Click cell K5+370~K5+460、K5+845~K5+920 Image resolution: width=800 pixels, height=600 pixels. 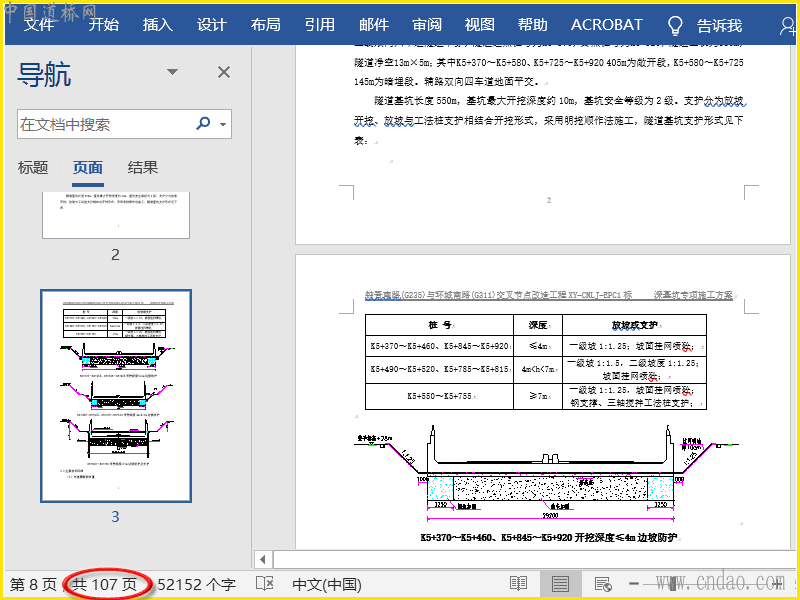pos(440,345)
